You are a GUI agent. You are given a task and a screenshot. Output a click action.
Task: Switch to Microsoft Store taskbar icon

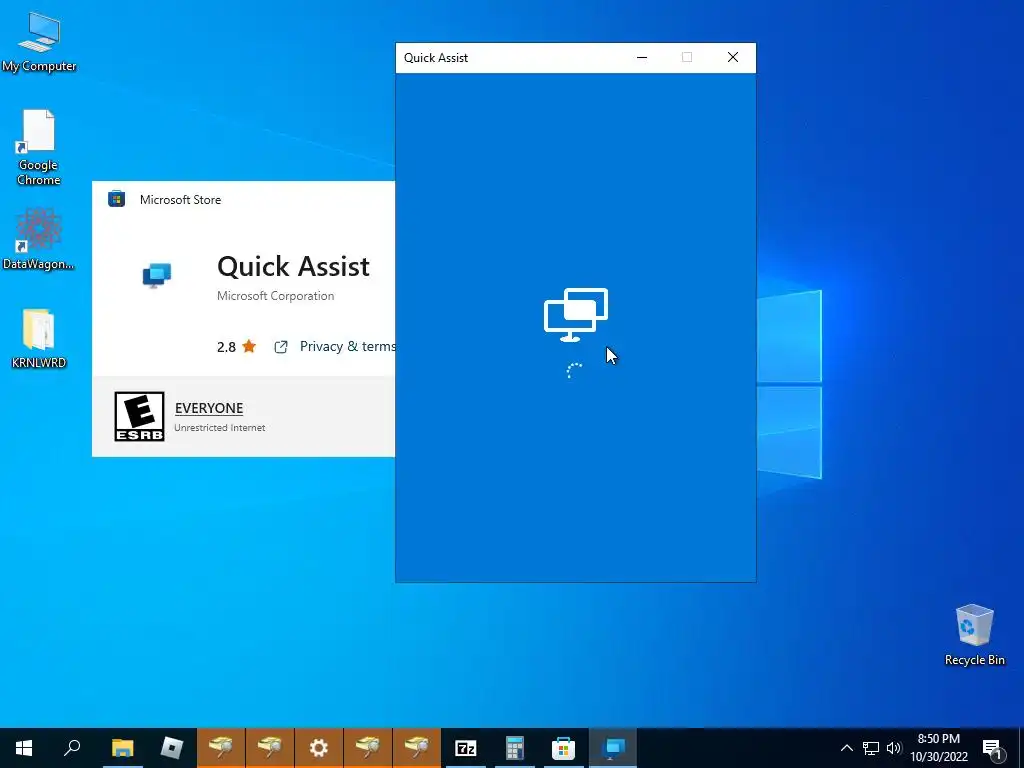563,748
